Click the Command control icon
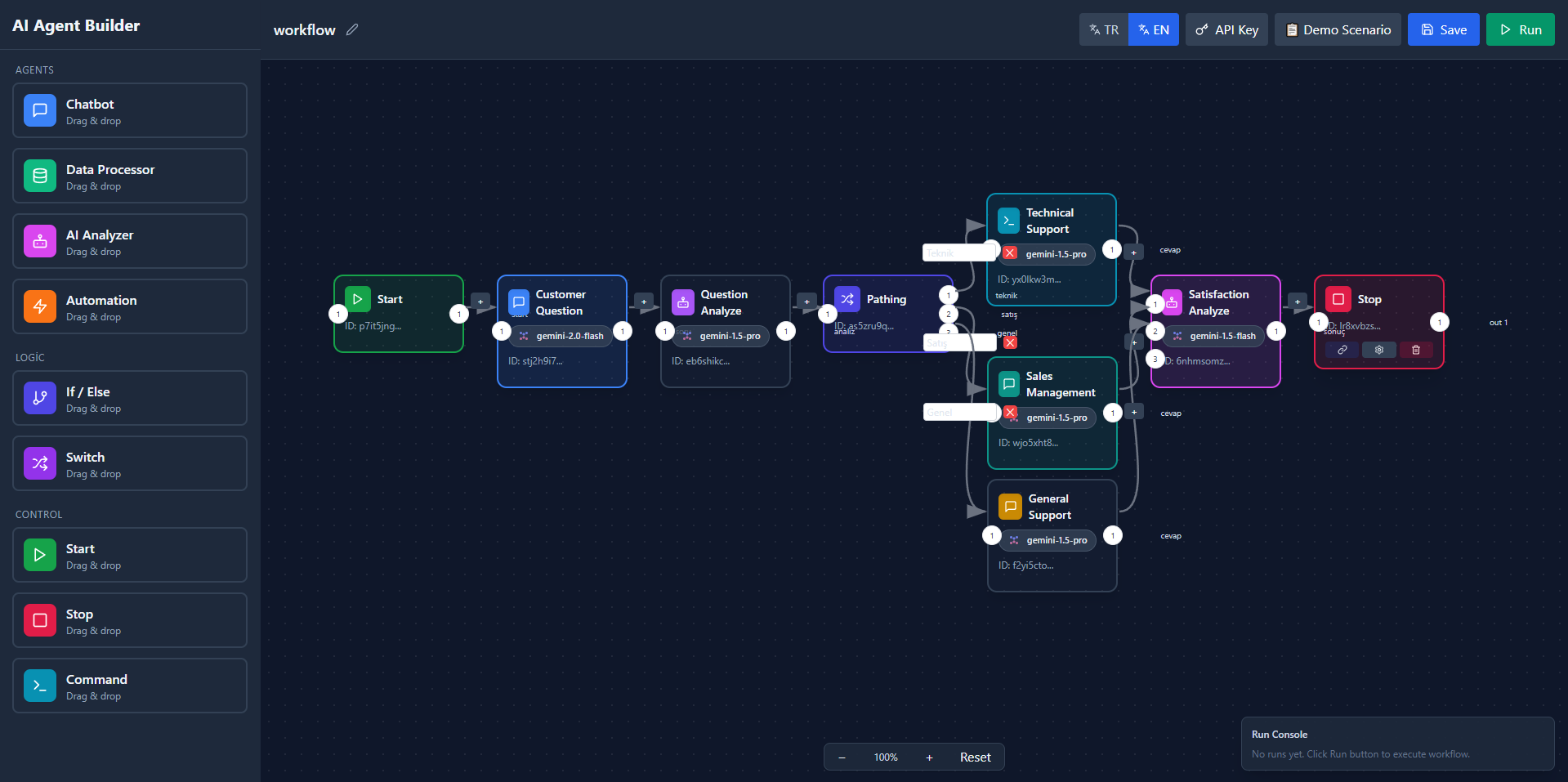The width and height of the screenshot is (1568, 782). click(39, 685)
